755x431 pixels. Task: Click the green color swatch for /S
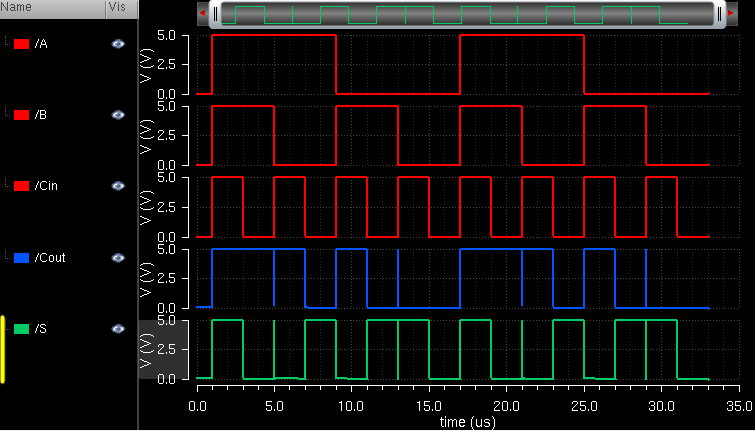22,328
